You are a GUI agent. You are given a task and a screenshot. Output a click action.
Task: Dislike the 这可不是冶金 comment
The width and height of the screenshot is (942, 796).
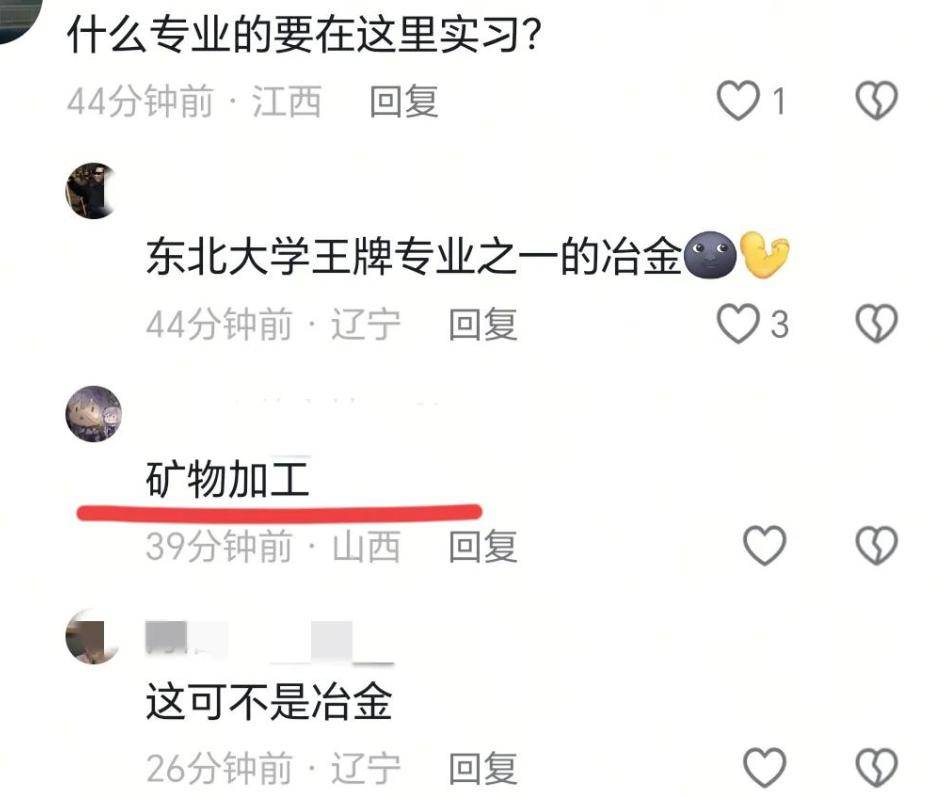[x=877, y=768]
